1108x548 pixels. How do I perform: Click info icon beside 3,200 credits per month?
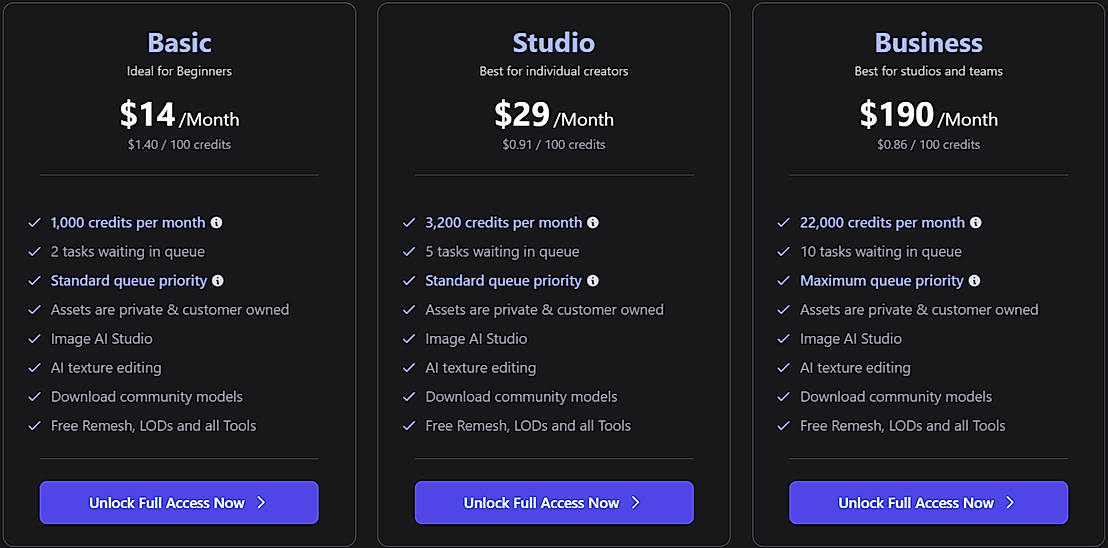point(593,223)
